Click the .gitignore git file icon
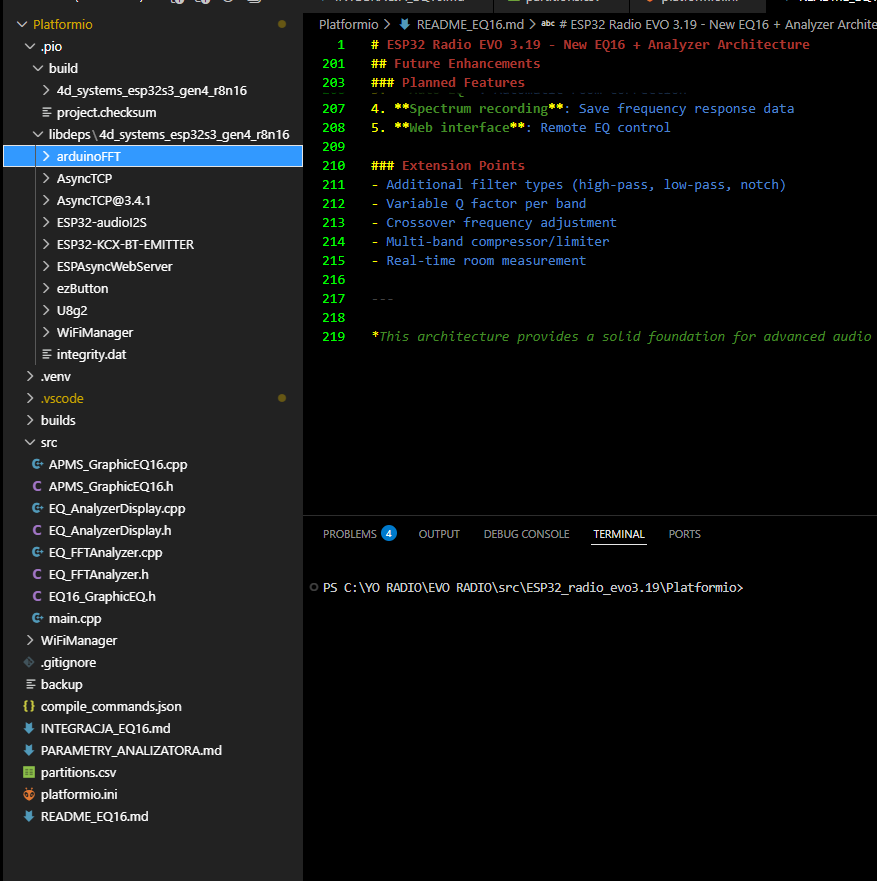This screenshot has width=877, height=881. point(29,662)
